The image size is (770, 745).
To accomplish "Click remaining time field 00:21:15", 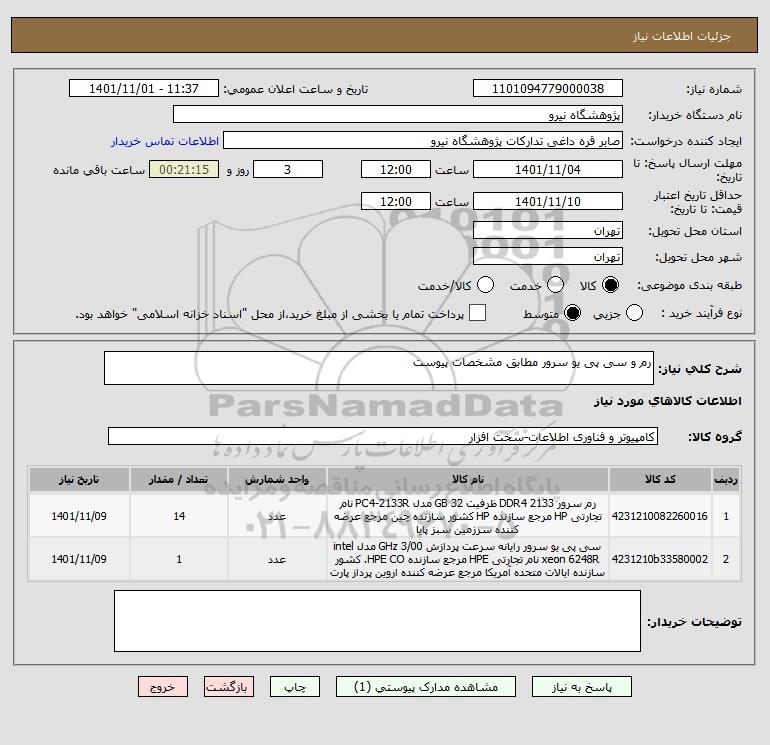I will 184,170.
